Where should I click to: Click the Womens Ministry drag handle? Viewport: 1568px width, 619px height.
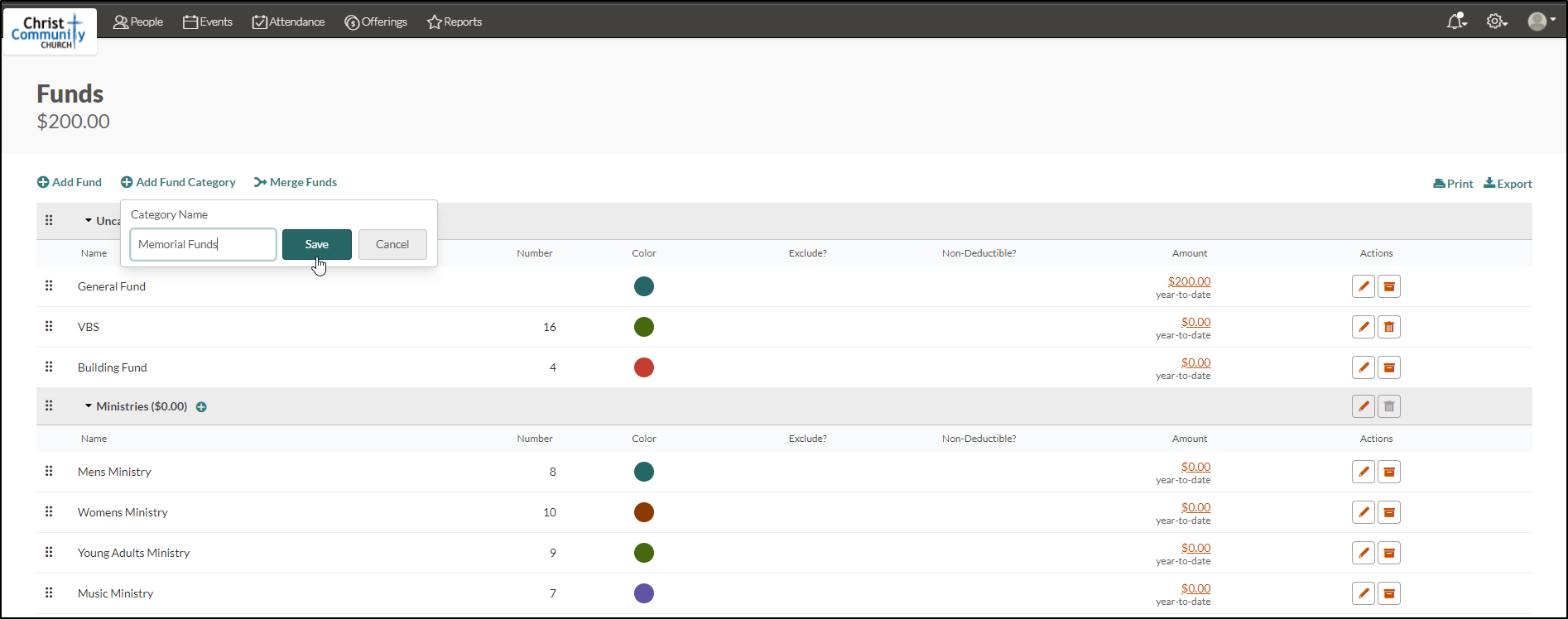tap(49, 511)
